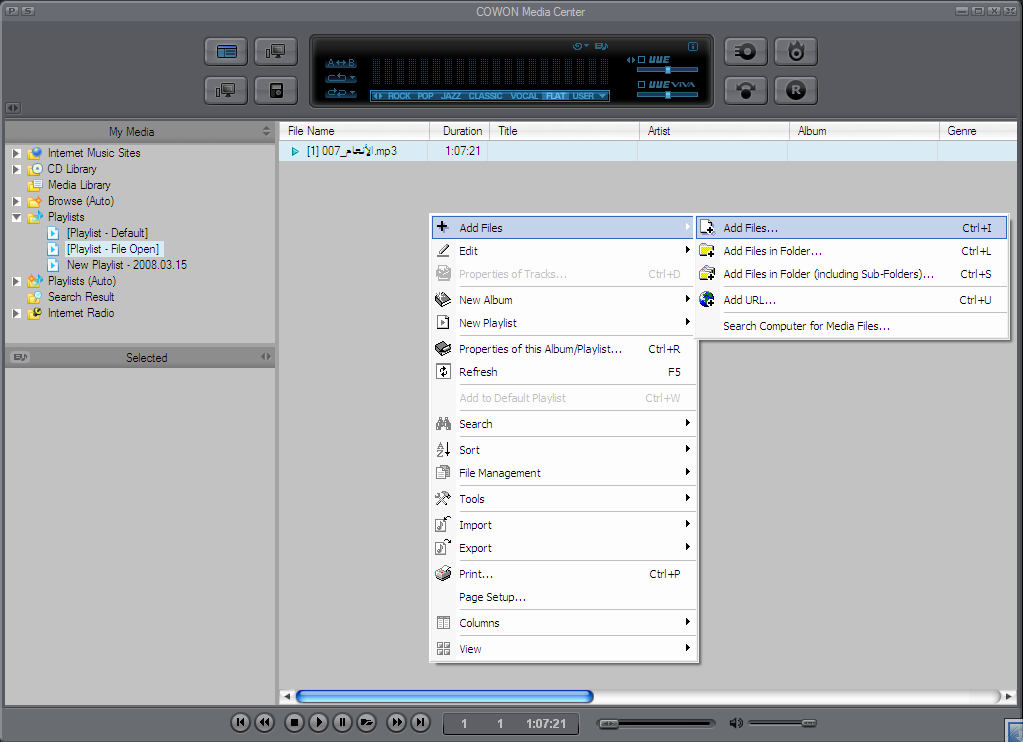1023x742 pixels.
Task: Enable the BBE VIVA effect checkbox
Action: pos(641,84)
